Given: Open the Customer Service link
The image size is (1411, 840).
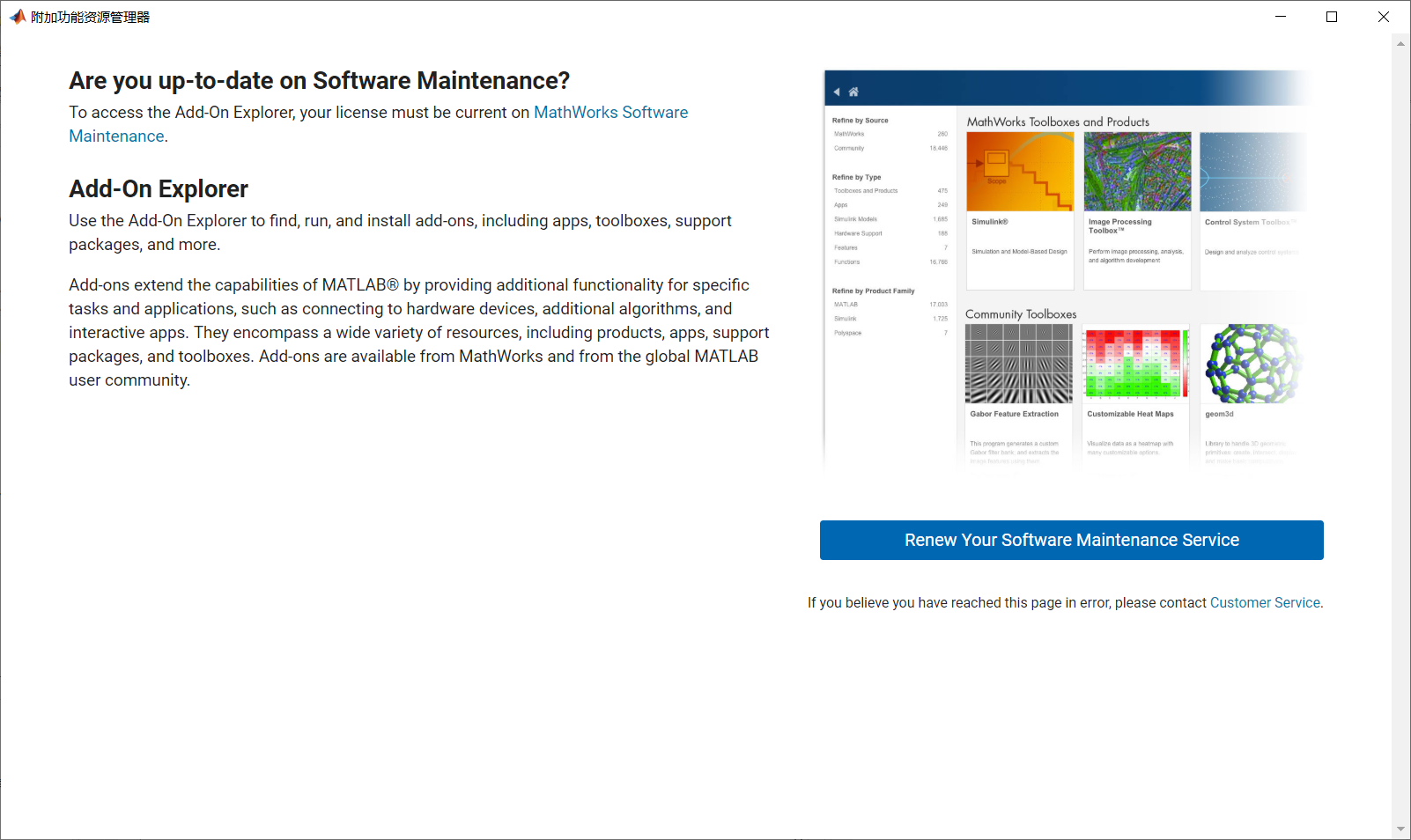Looking at the screenshot, I should pyautogui.click(x=1265, y=603).
